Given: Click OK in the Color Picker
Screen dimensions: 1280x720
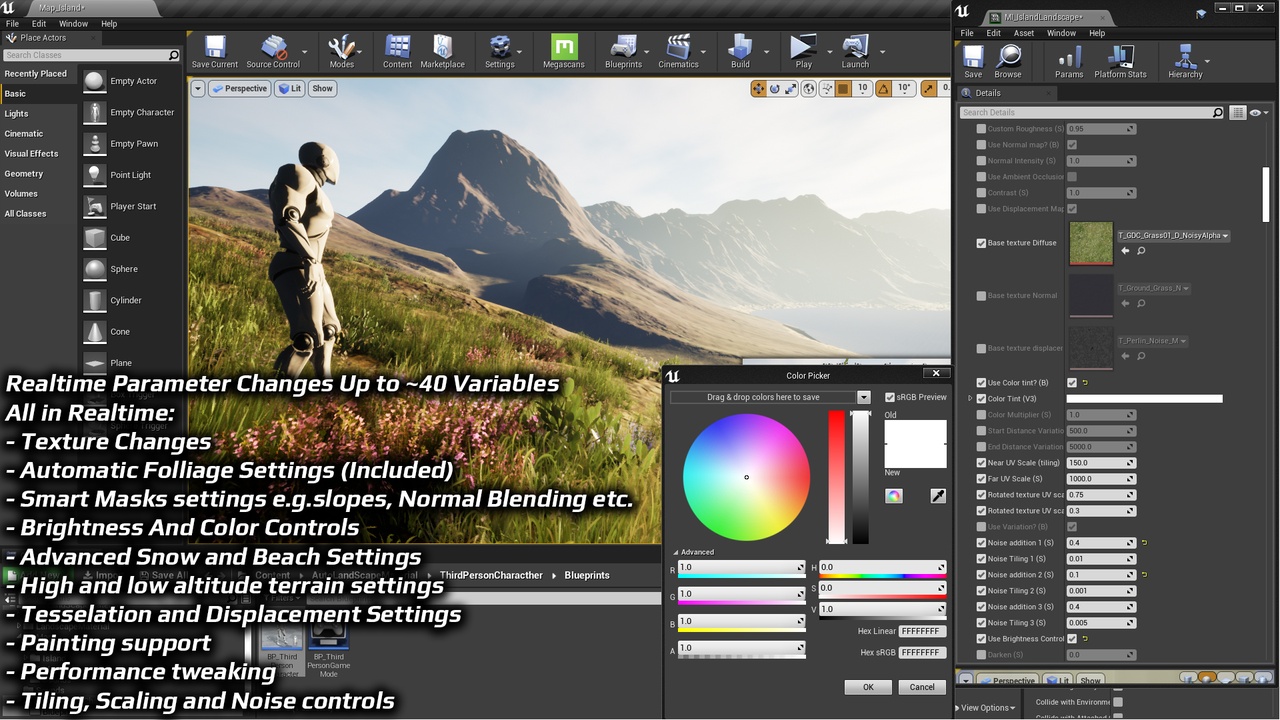Looking at the screenshot, I should pyautogui.click(x=868, y=687).
